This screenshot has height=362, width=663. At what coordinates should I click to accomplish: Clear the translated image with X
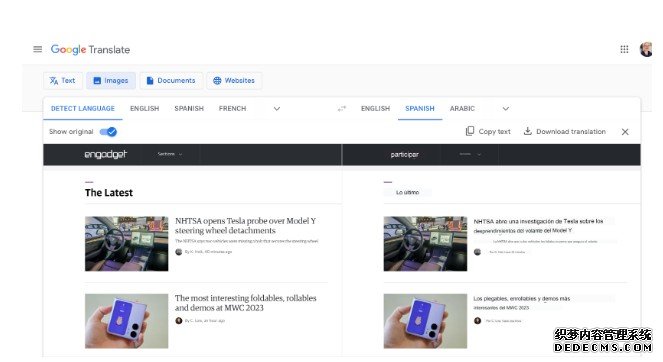coord(625,132)
